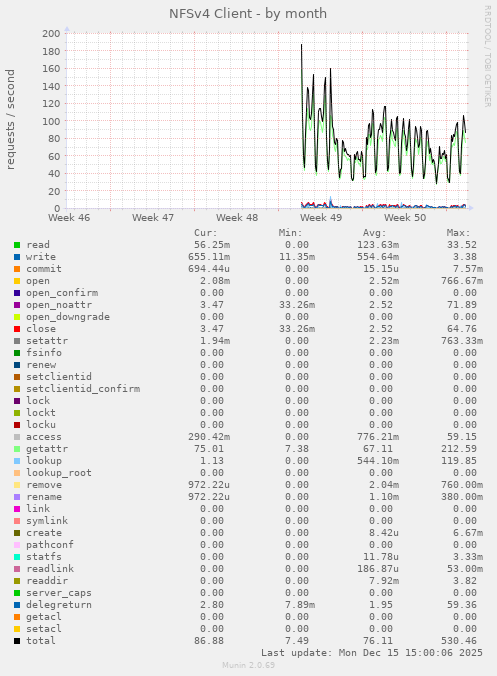Click the graph title NFSv4 Client - by month
This screenshot has height=676, width=497.
click(248, 14)
